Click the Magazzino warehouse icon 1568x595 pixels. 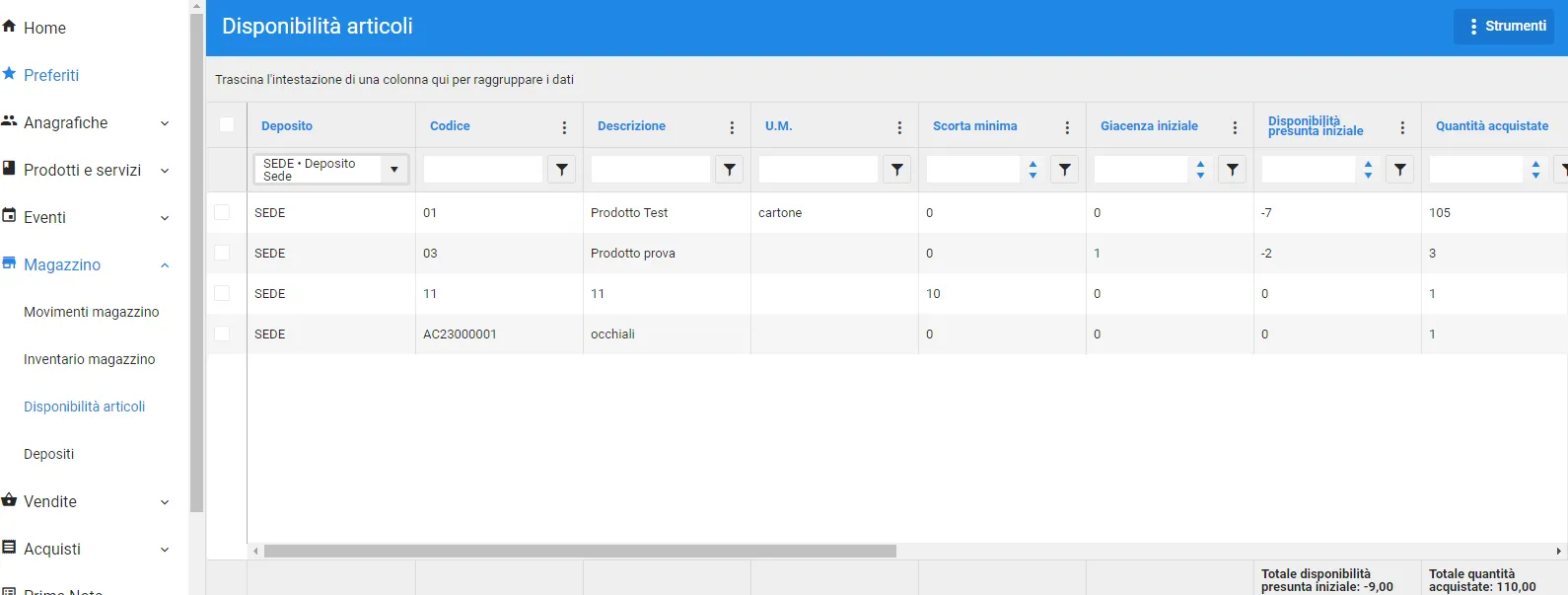(9, 263)
